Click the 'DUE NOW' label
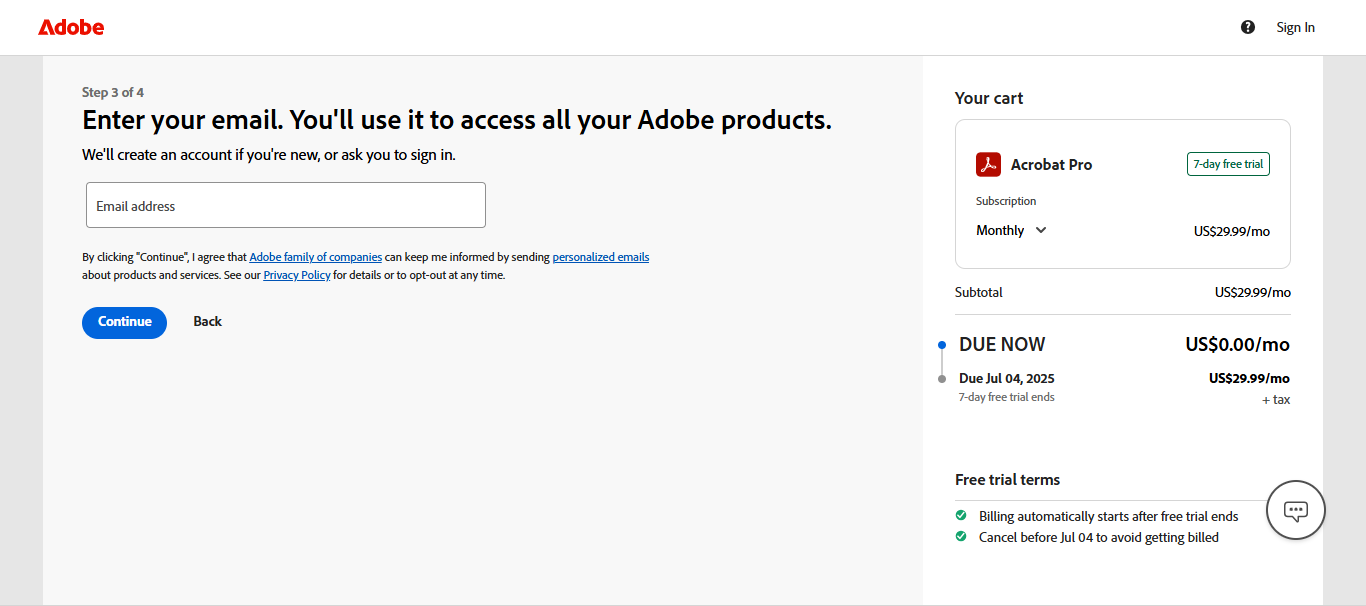This screenshot has width=1366, height=606. click(x=1002, y=344)
